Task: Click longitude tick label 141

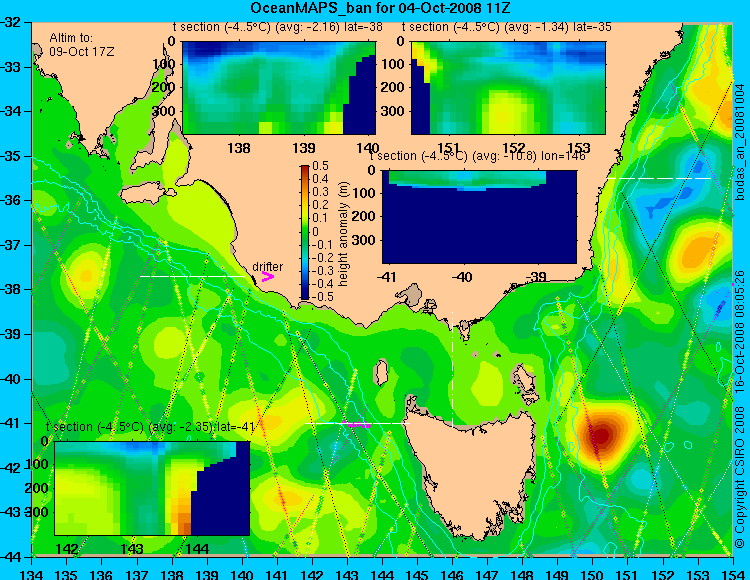Action: click(x=277, y=574)
